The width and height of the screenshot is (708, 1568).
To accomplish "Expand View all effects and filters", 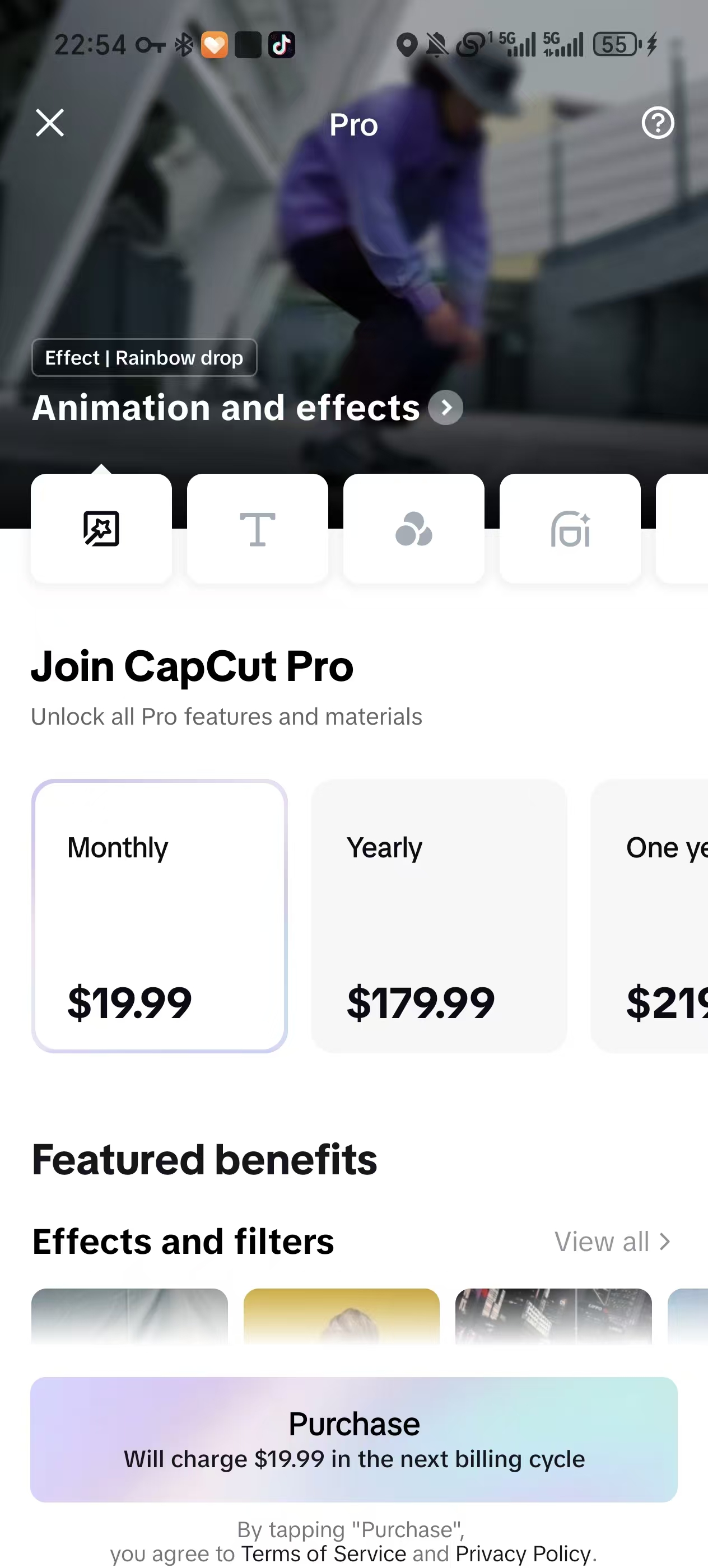I will [612, 1242].
